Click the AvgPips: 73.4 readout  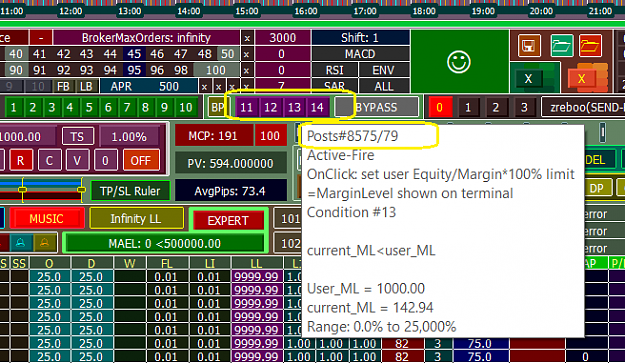(x=230, y=191)
